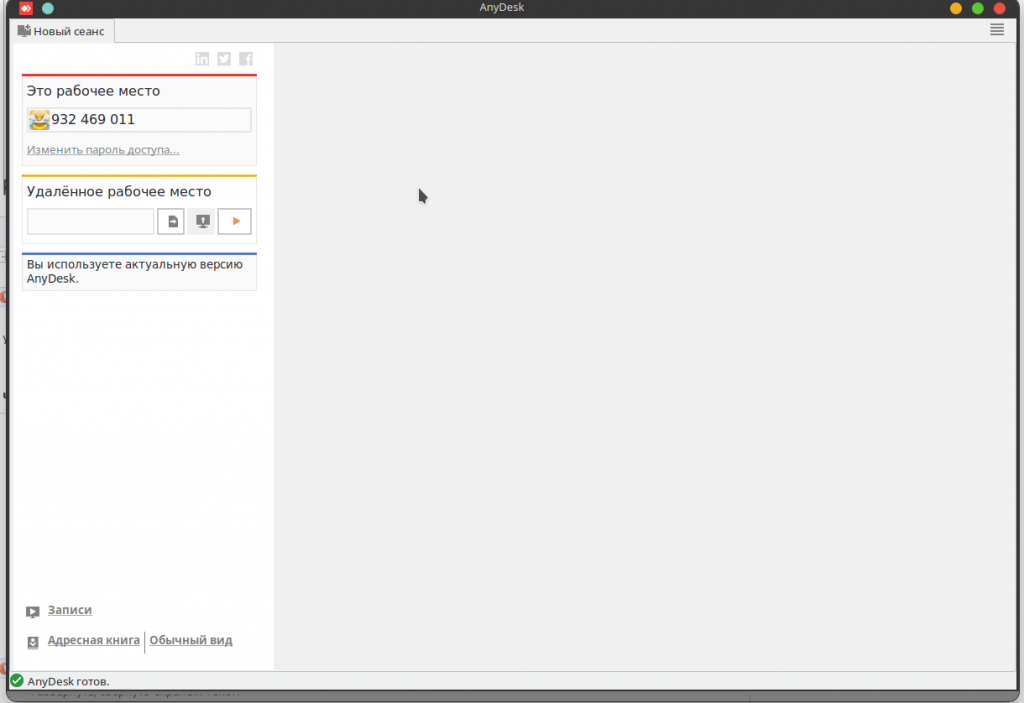1024x703 pixels.
Task: Share on LinkedIn icon
Action: [x=202, y=59]
